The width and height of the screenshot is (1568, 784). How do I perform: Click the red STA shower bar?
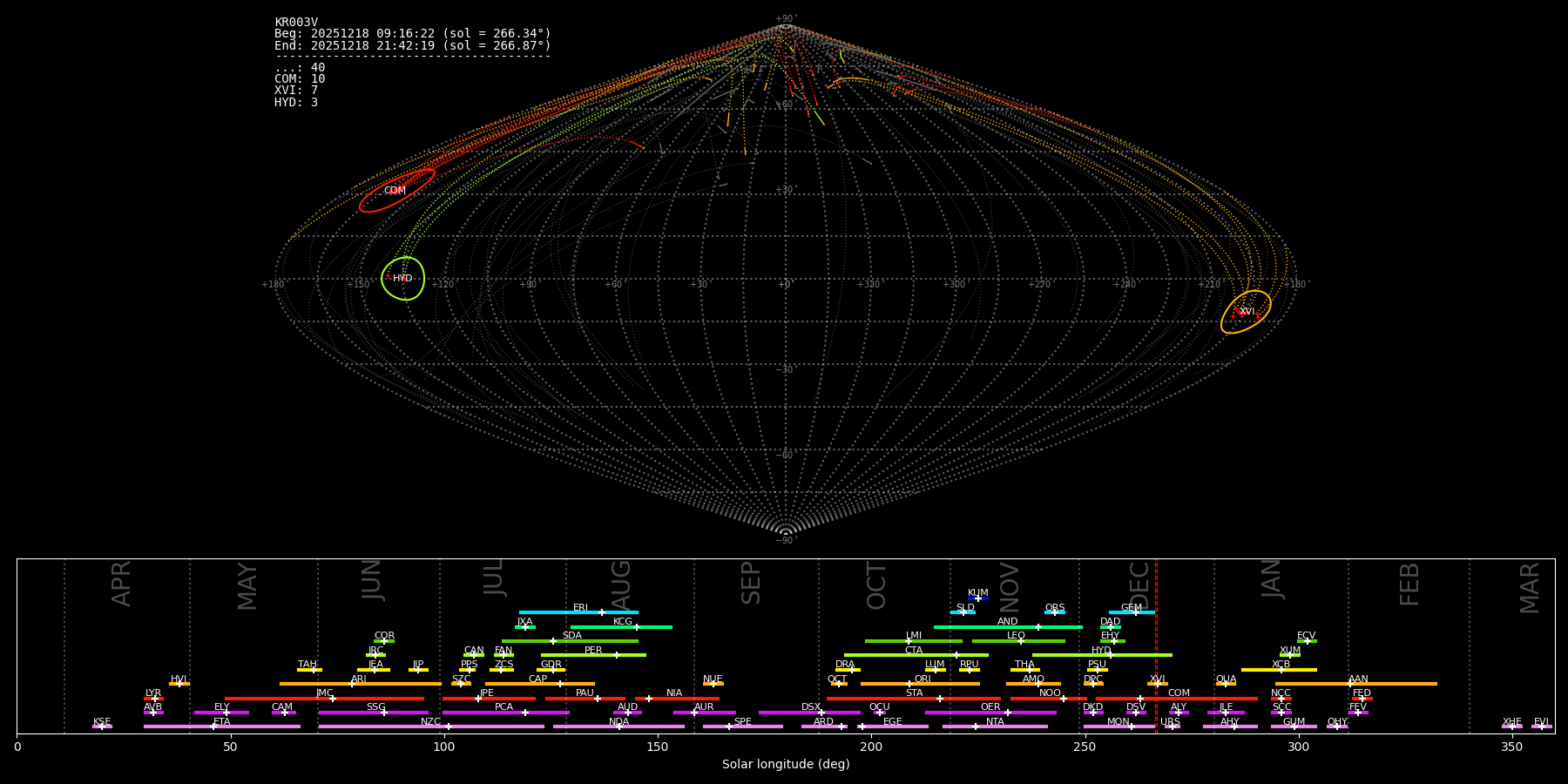click(913, 698)
